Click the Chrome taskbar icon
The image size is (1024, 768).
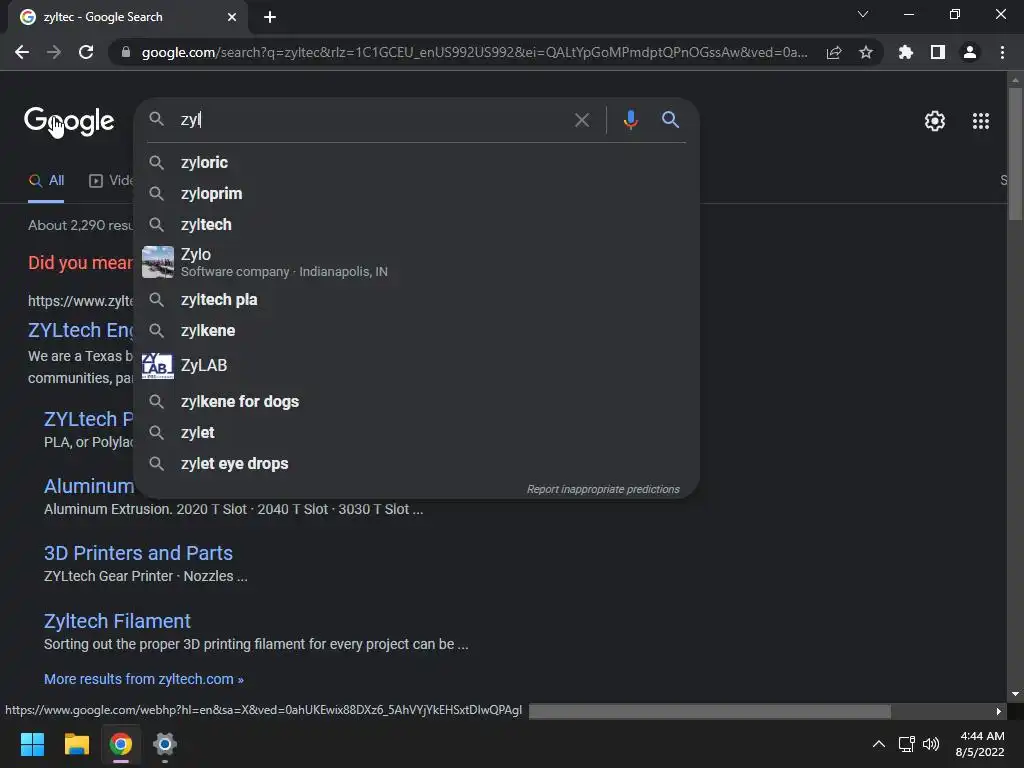click(121, 744)
